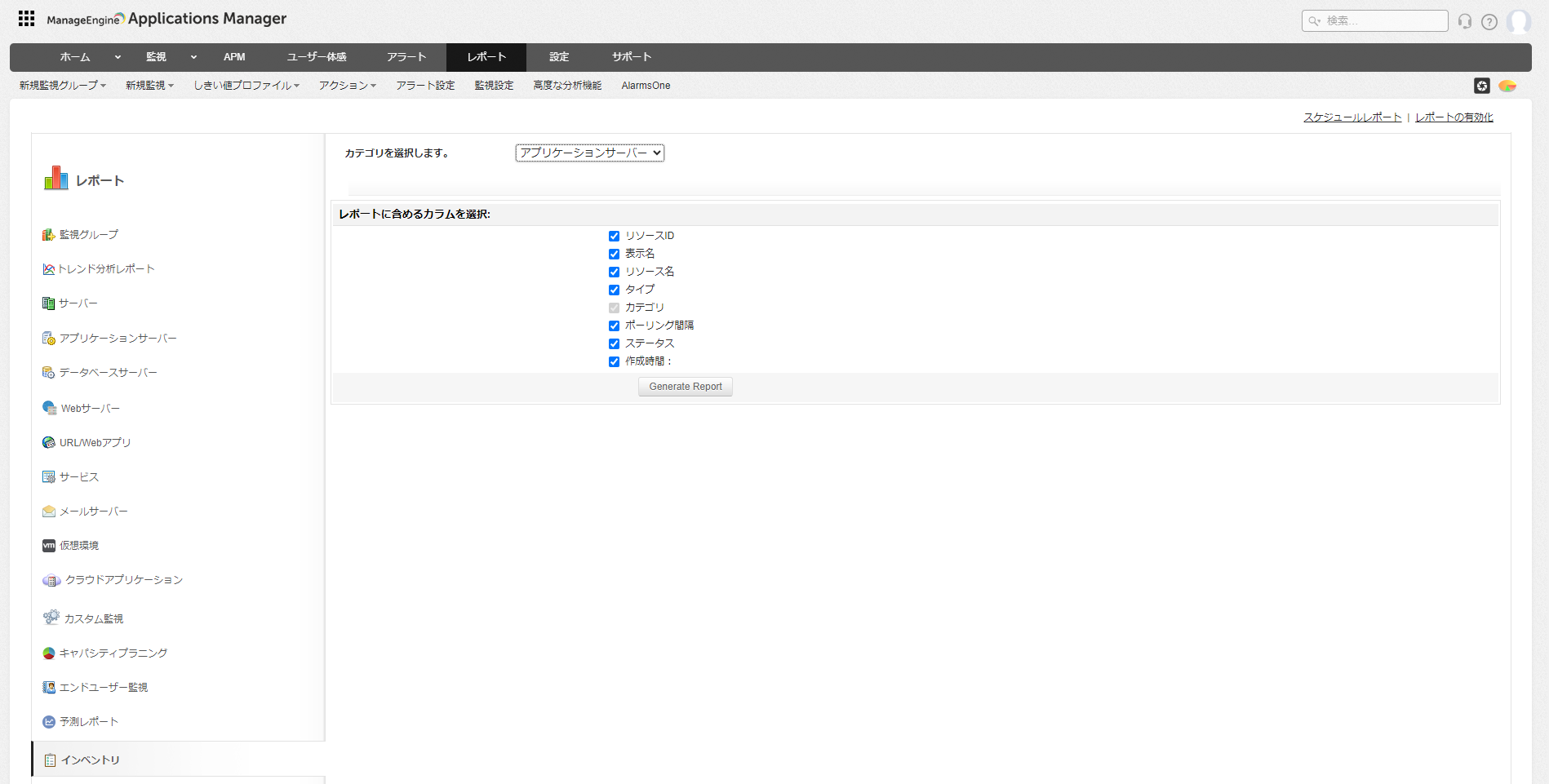
Task: Open the スケジュールレポート link
Action: click(1351, 117)
